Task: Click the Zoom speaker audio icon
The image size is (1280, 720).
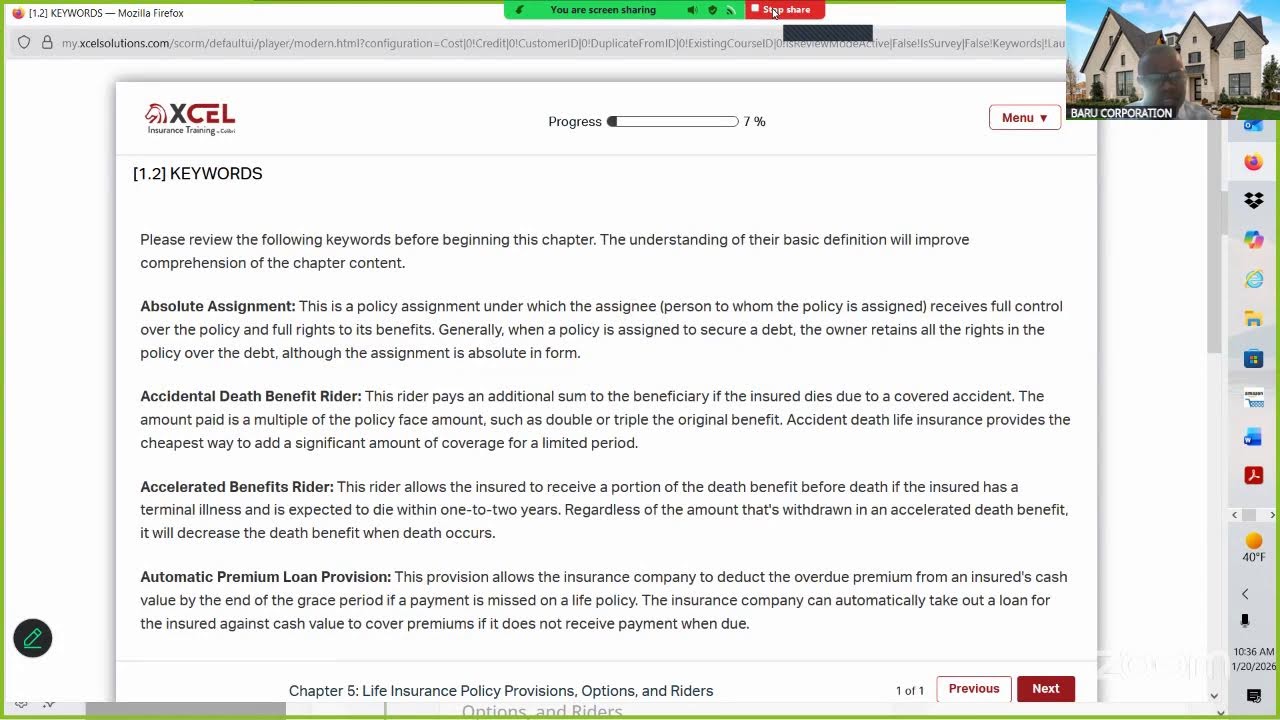Action: point(692,10)
